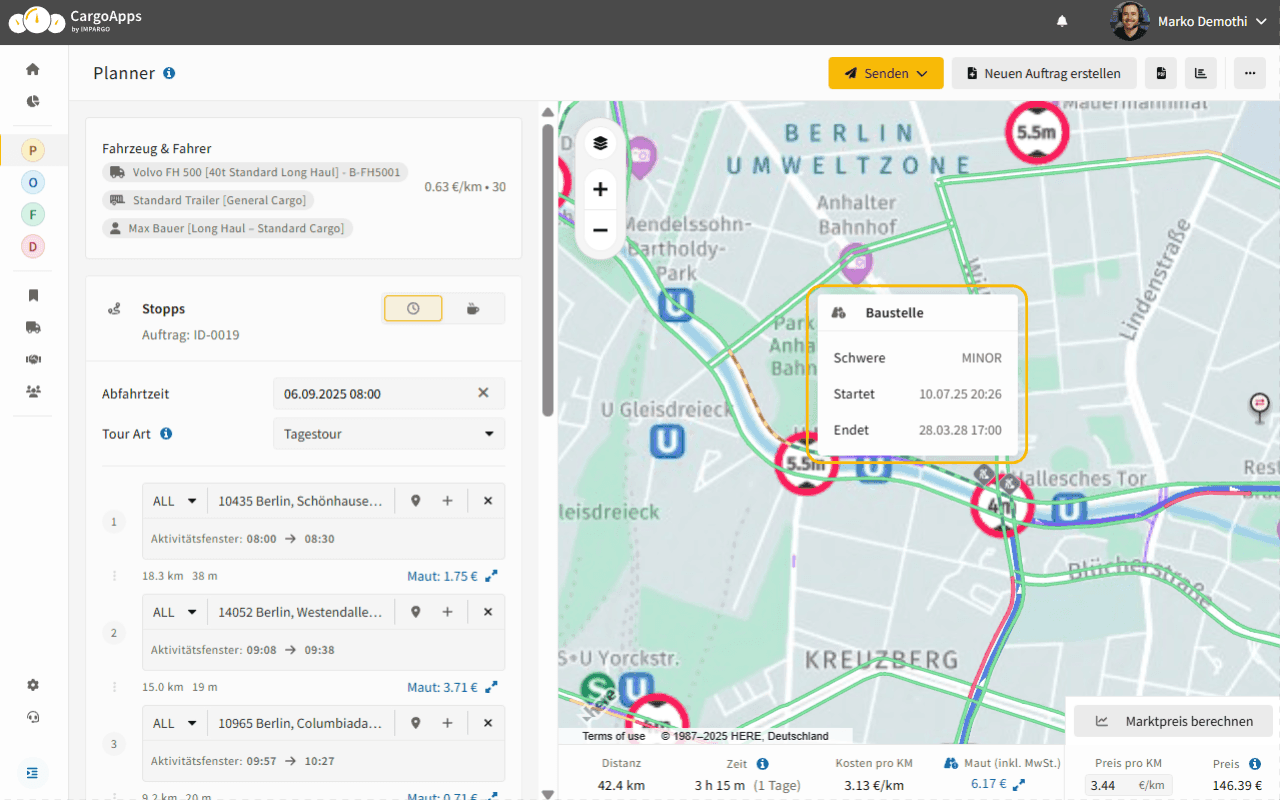Expand the Senden split button menu
The image size is (1280, 800).
point(923,73)
